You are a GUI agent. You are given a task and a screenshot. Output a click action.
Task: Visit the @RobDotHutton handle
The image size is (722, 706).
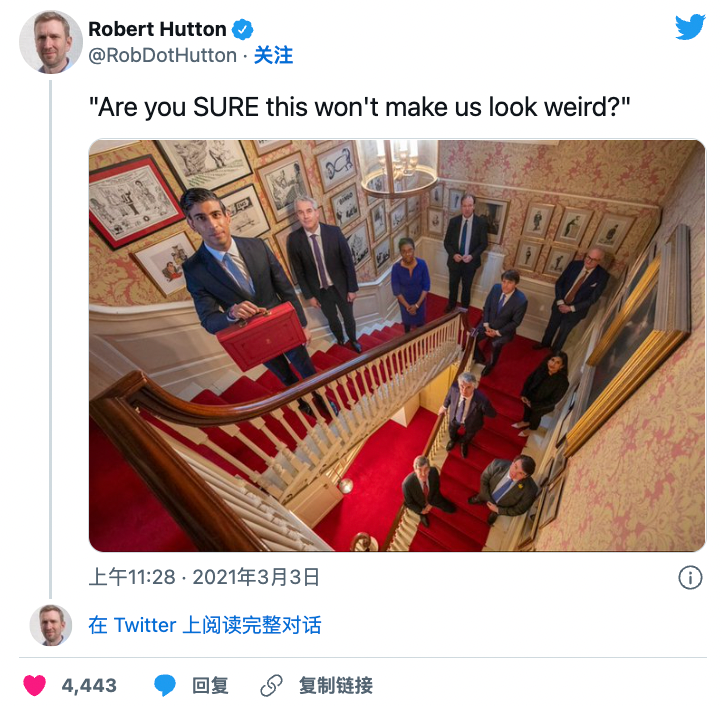(x=162, y=55)
